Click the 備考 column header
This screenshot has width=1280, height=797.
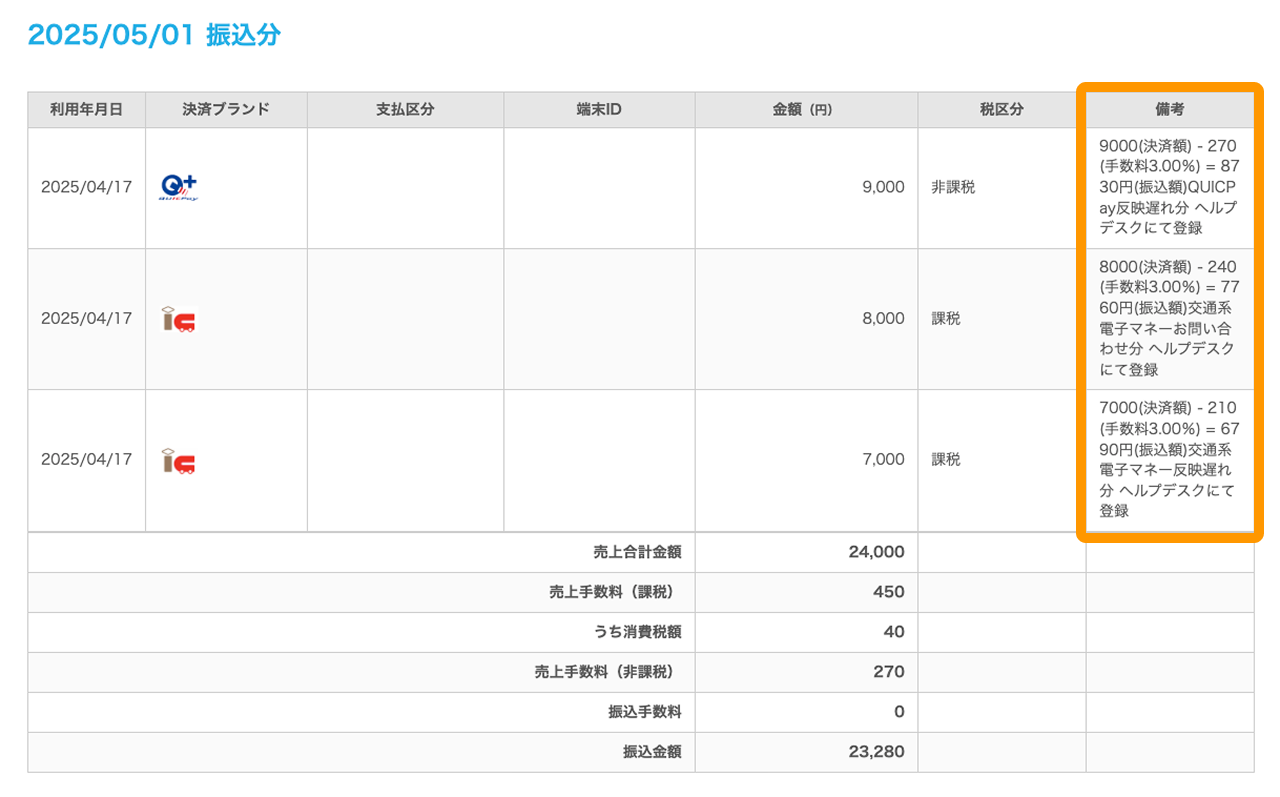pos(1169,110)
